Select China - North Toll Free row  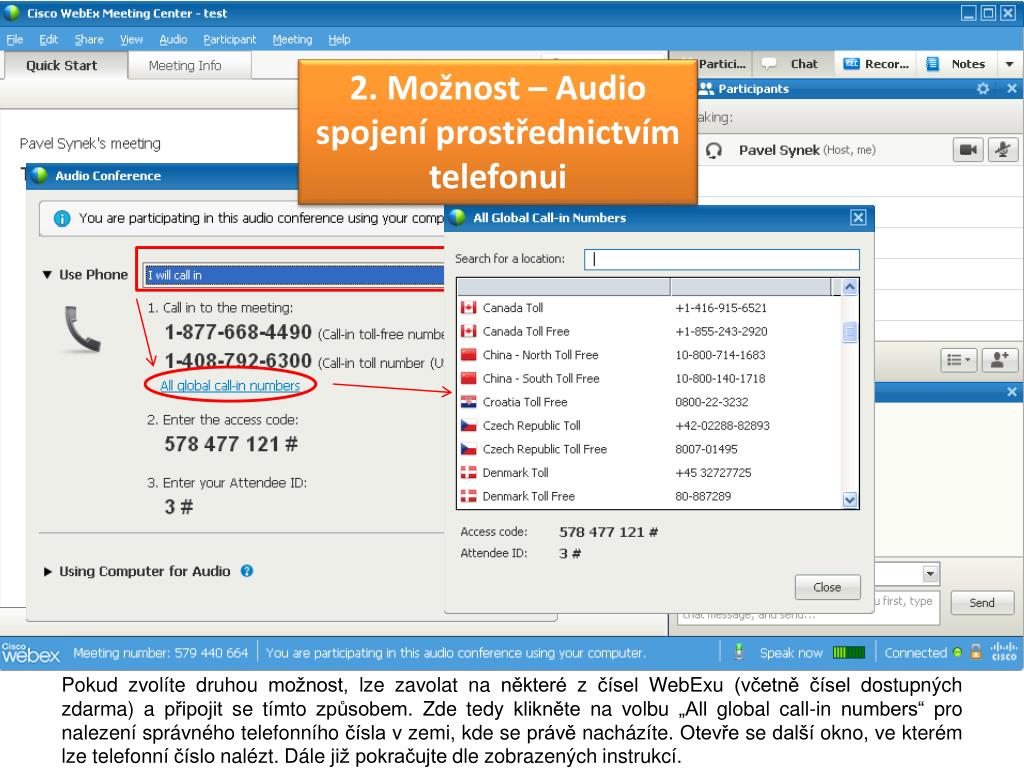tap(650, 355)
